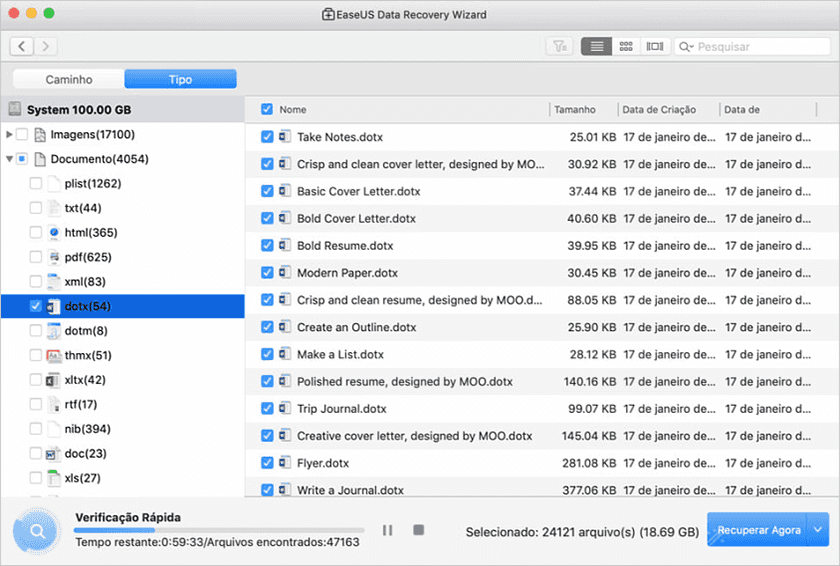Viewport: 840px width, 566px height.
Task: Select the Tipo tab
Action: tap(181, 80)
